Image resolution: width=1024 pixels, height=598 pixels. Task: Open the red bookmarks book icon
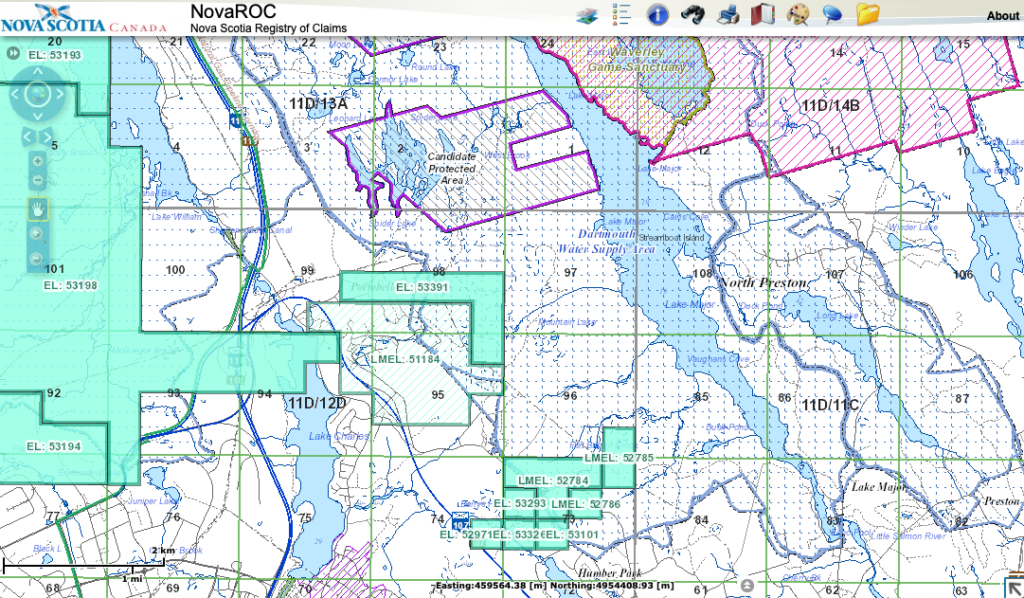tap(763, 14)
